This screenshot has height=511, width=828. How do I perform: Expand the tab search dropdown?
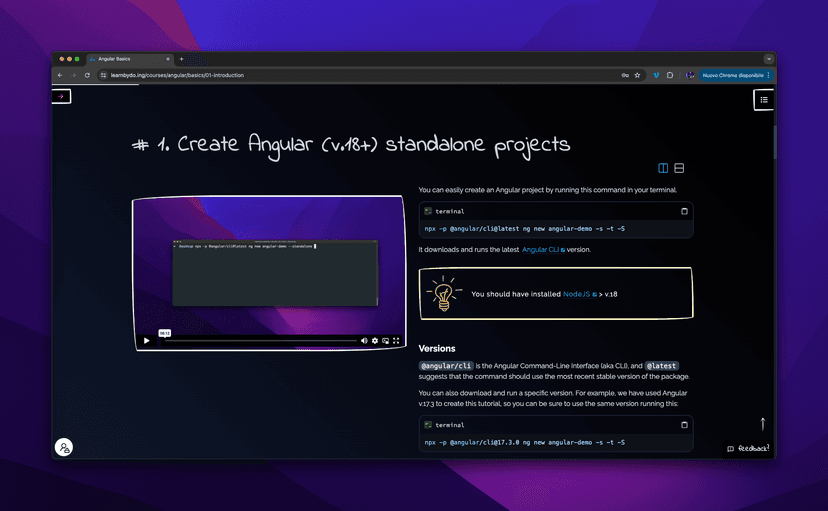click(x=768, y=59)
